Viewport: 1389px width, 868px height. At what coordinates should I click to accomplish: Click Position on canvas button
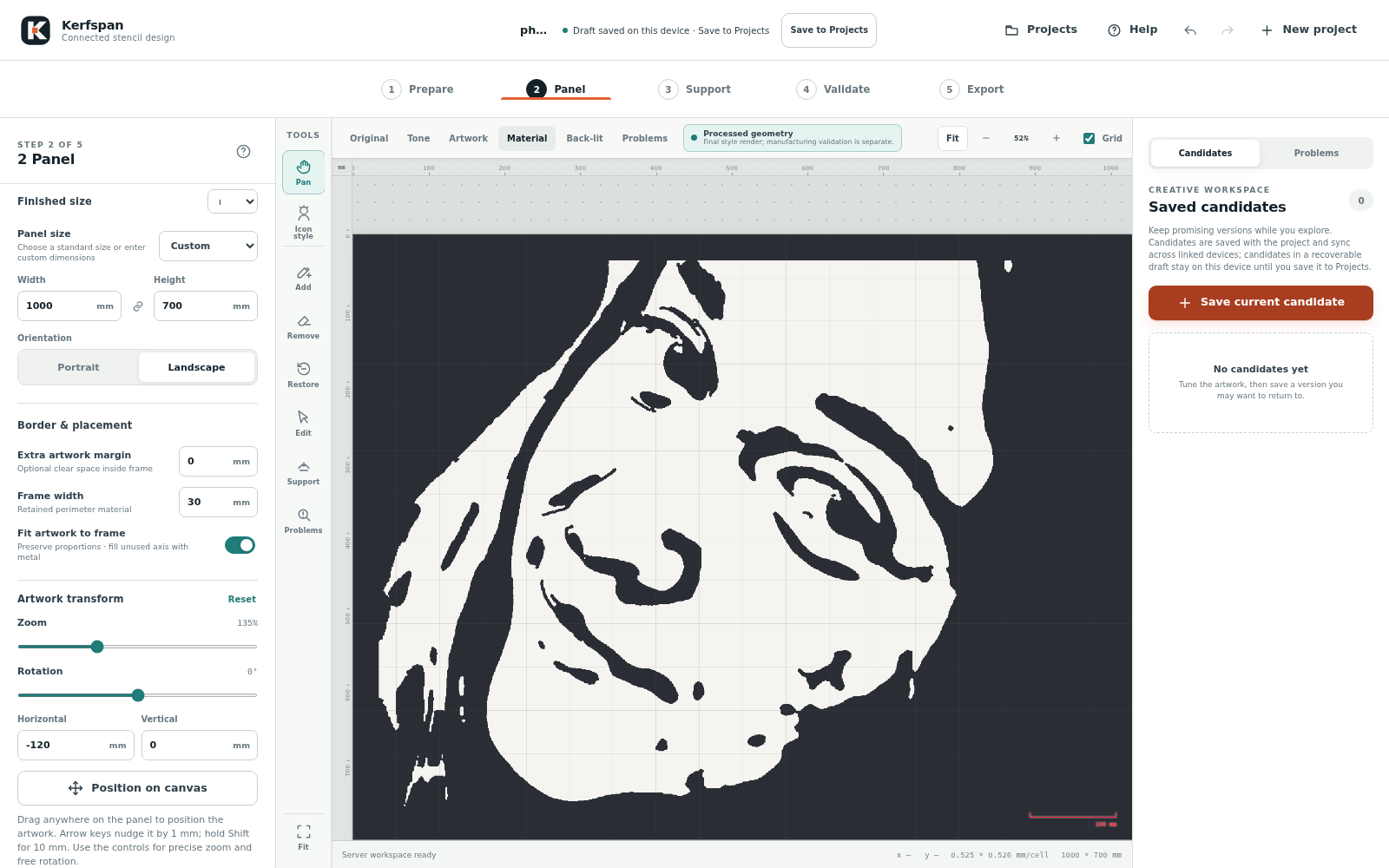coord(137,788)
